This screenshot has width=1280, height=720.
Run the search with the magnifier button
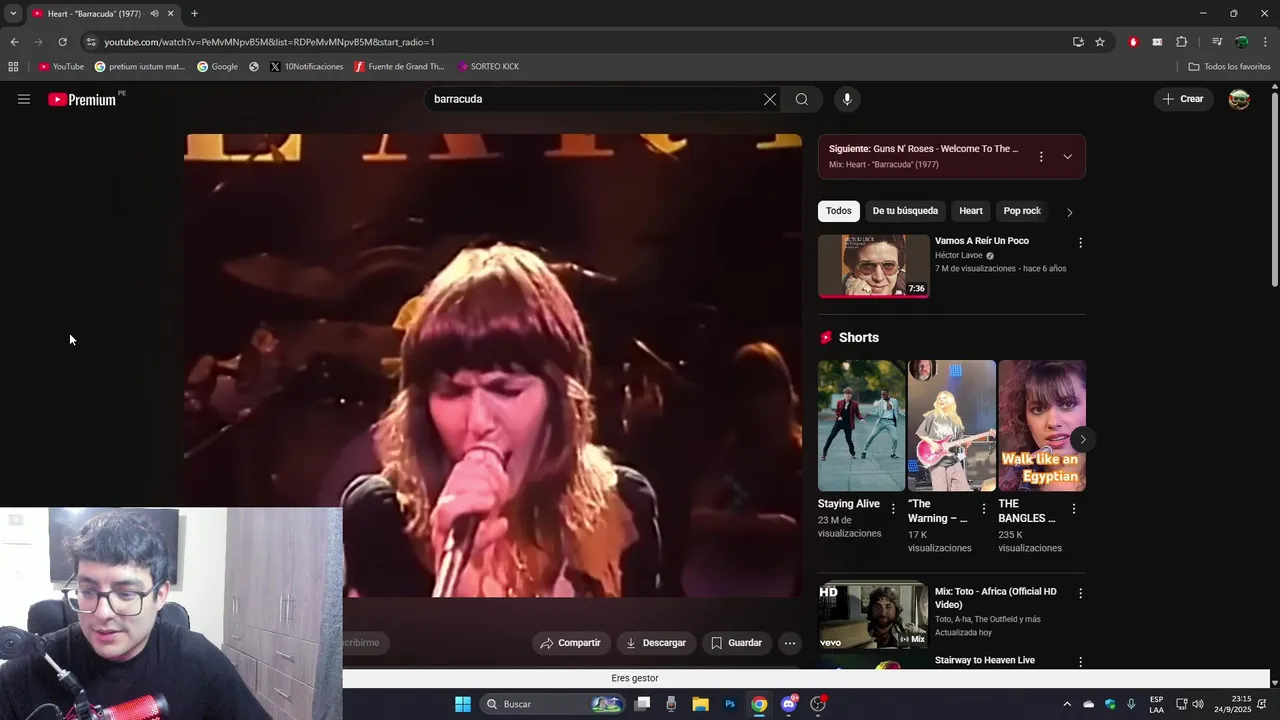click(x=802, y=99)
